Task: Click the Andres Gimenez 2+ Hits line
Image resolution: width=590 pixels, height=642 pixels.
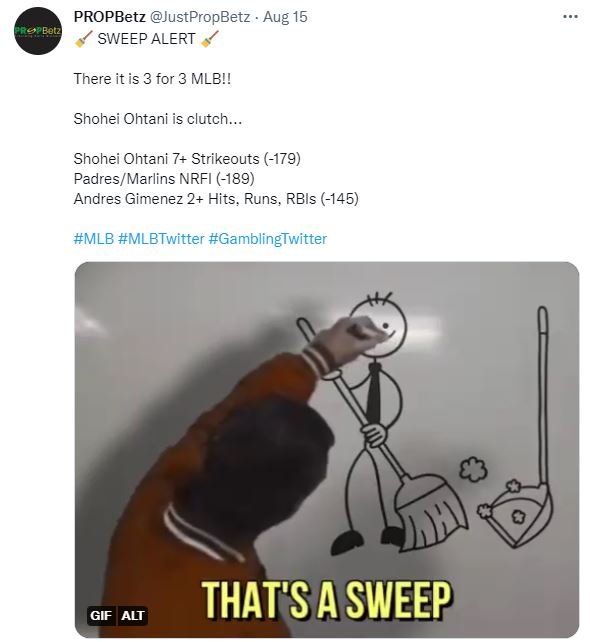Action: point(216,199)
